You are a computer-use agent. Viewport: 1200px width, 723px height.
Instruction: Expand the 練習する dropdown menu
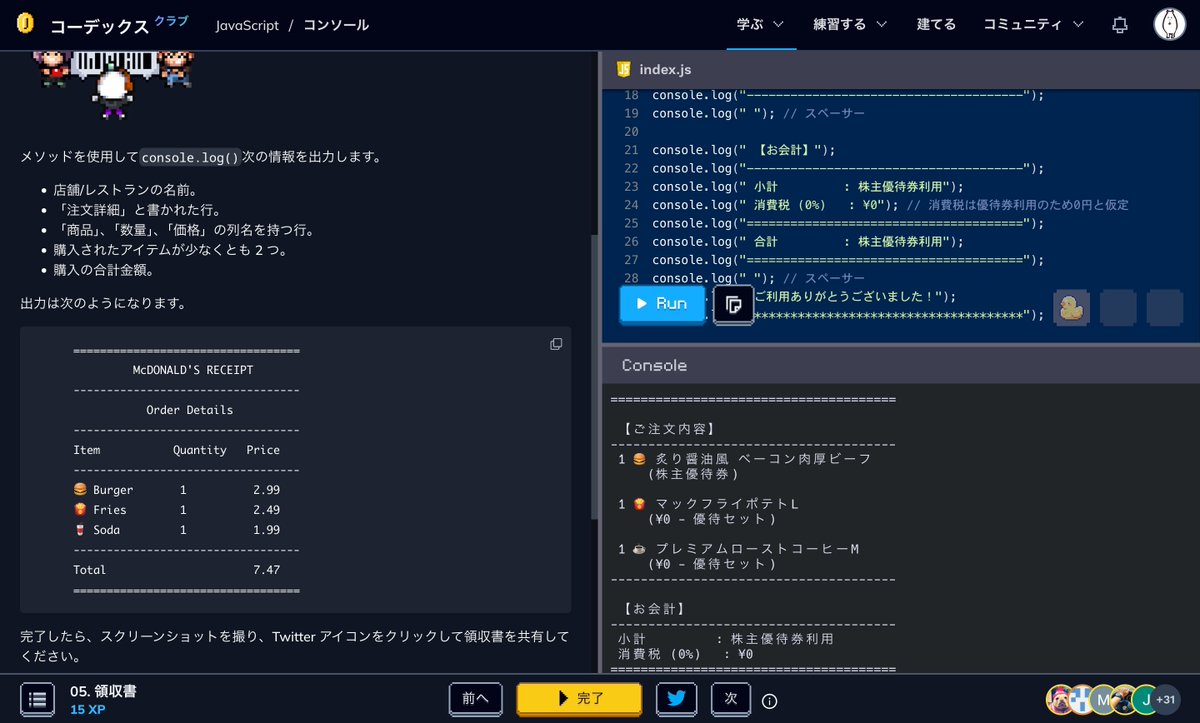pos(850,24)
